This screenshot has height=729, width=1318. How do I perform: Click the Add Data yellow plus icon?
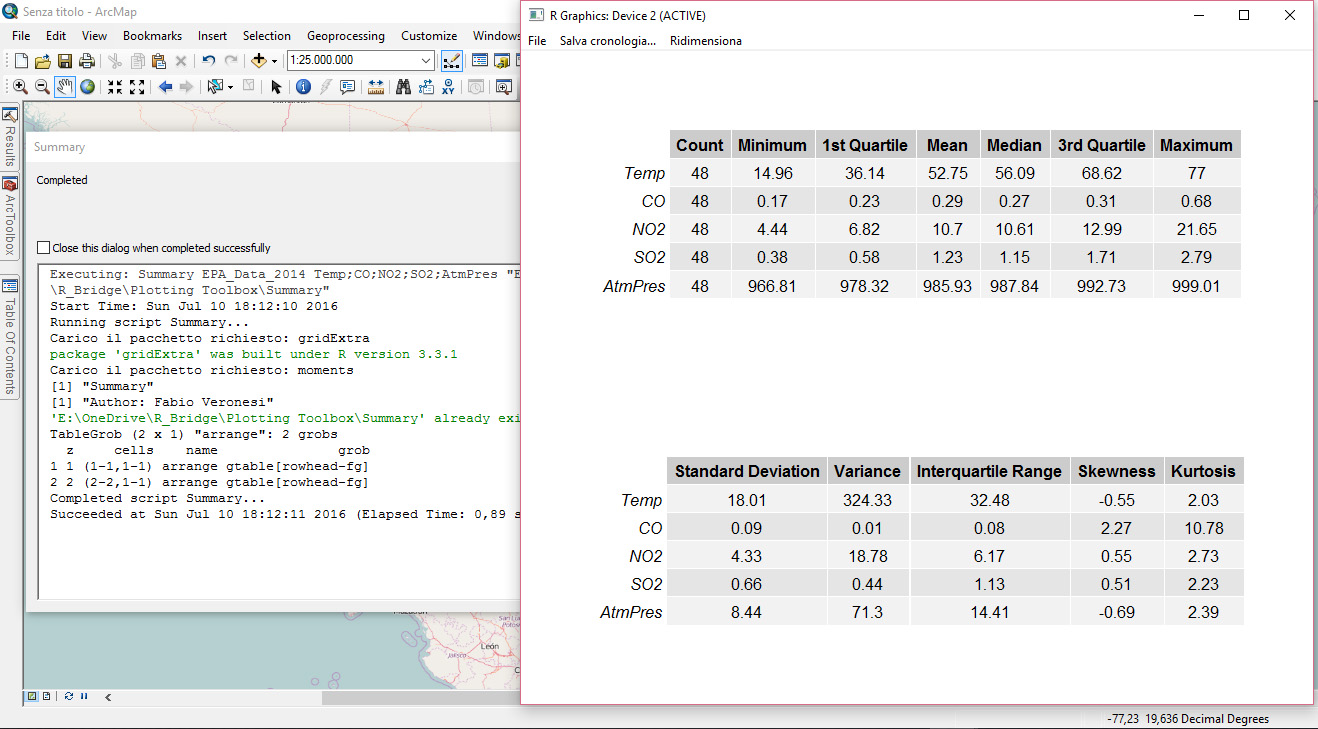[x=258, y=61]
